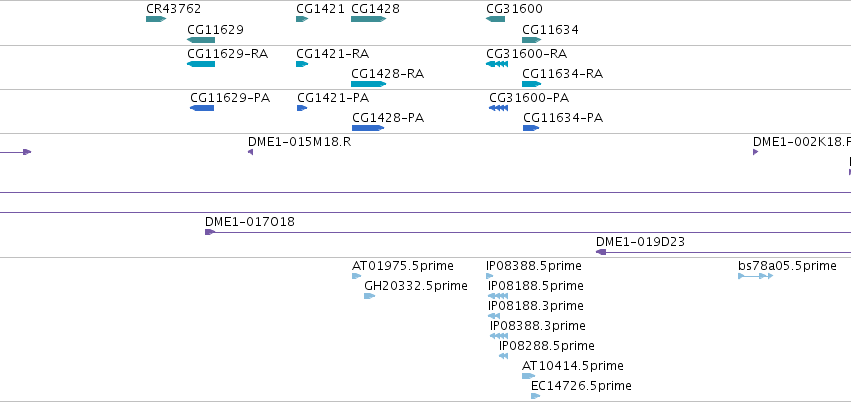Click the CG11634-RA transcript arrow
The height and width of the screenshot is (402, 851).
[x=531, y=84]
